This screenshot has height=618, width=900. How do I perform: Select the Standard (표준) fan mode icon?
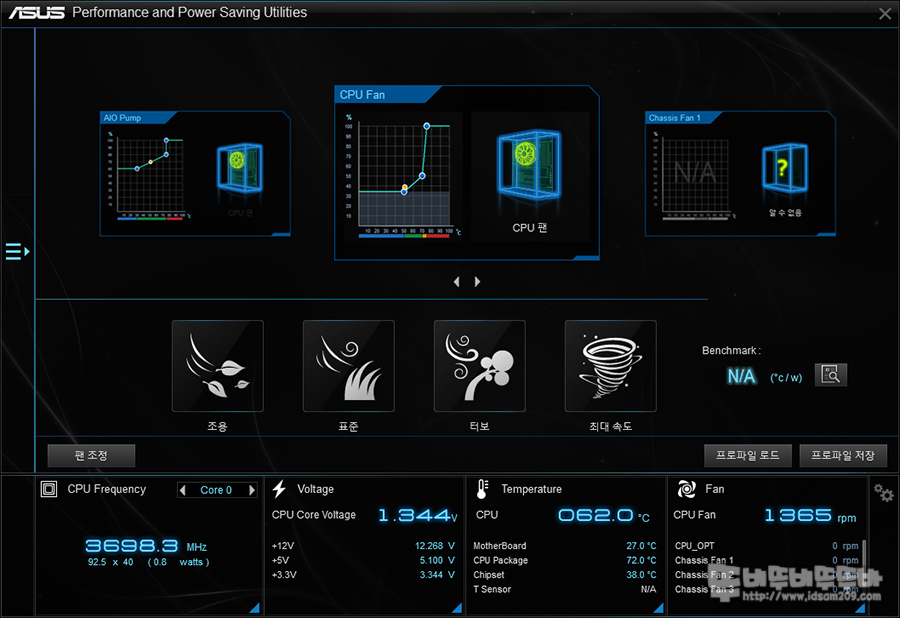pos(348,366)
